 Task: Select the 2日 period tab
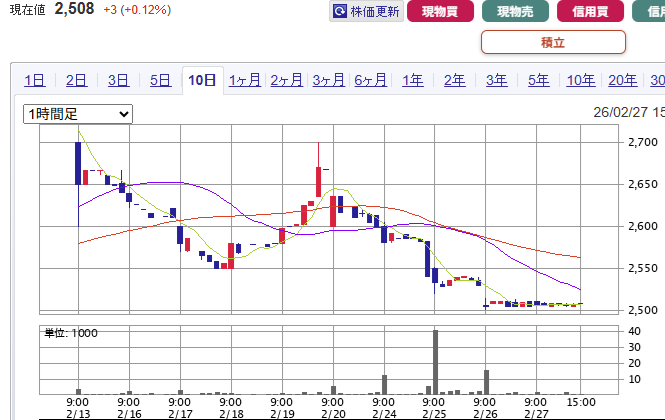76,81
